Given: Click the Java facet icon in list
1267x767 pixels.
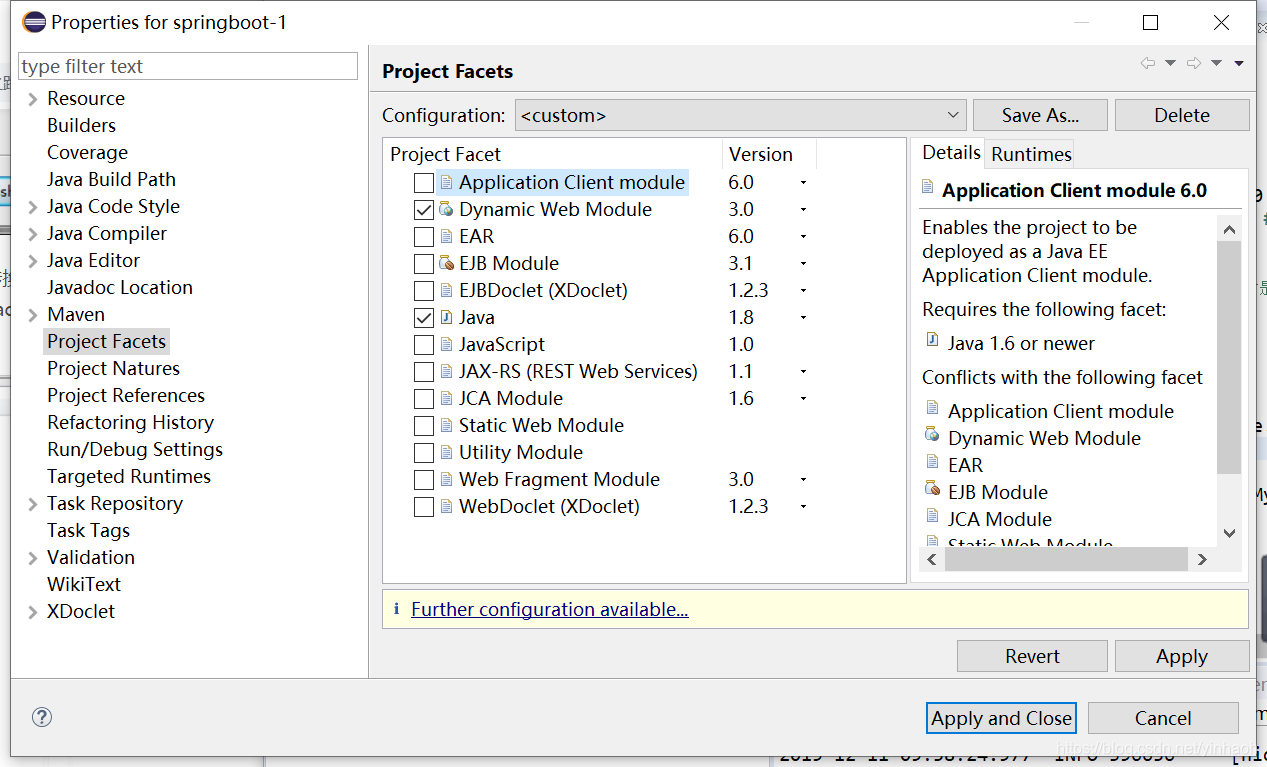Looking at the screenshot, I should [x=446, y=317].
